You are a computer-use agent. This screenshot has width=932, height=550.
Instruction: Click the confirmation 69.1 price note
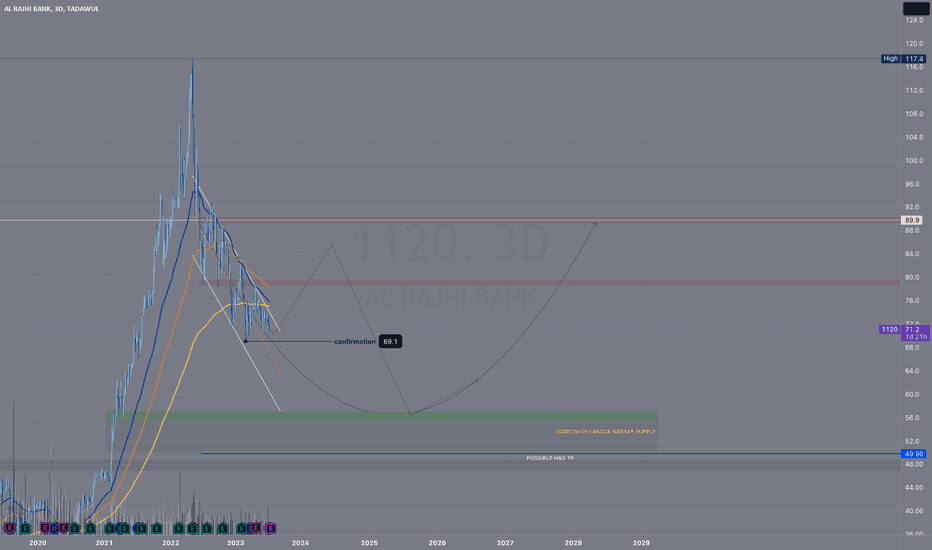(368, 341)
